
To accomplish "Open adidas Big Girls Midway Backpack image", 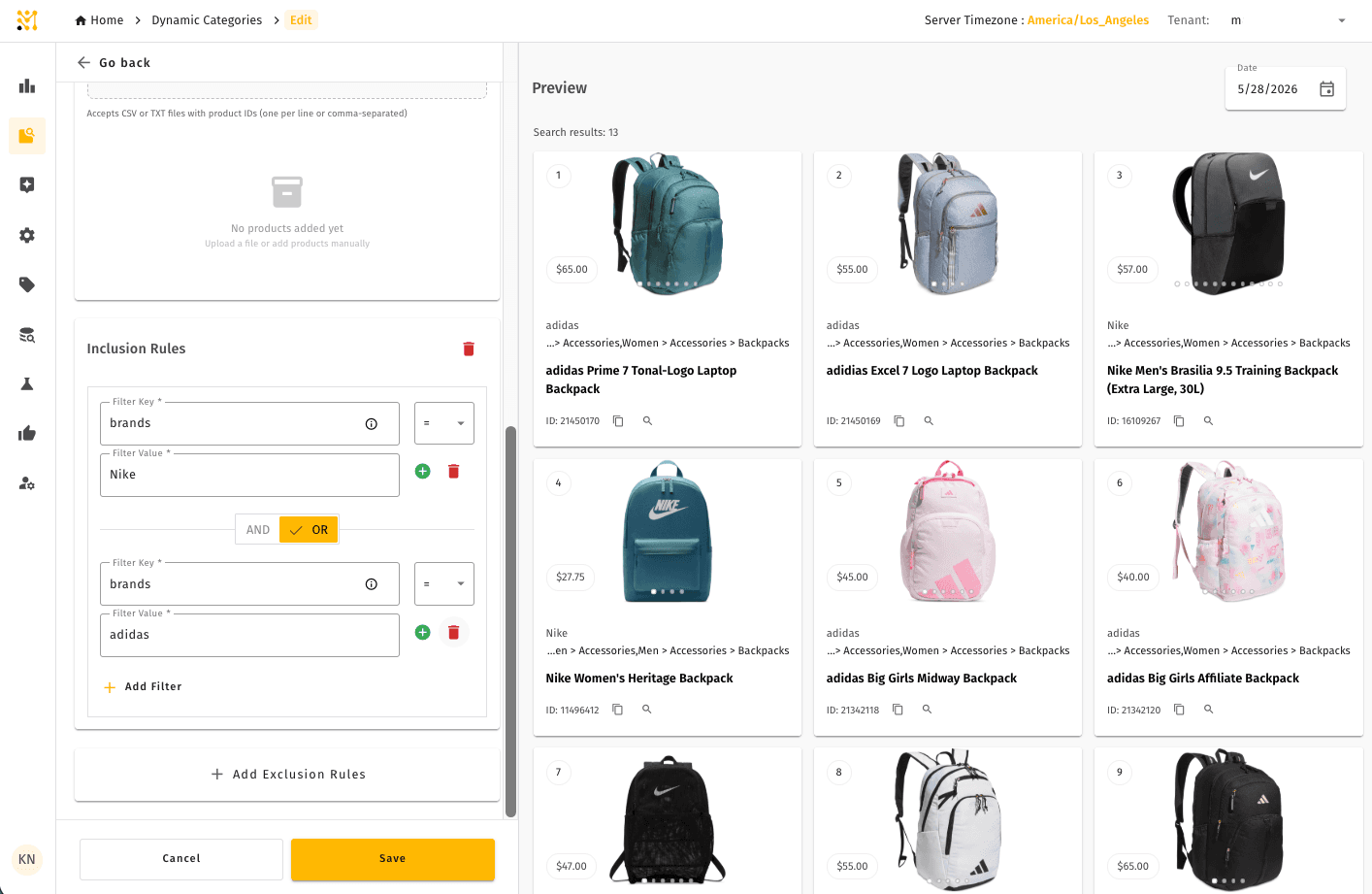I will pyautogui.click(x=948, y=530).
